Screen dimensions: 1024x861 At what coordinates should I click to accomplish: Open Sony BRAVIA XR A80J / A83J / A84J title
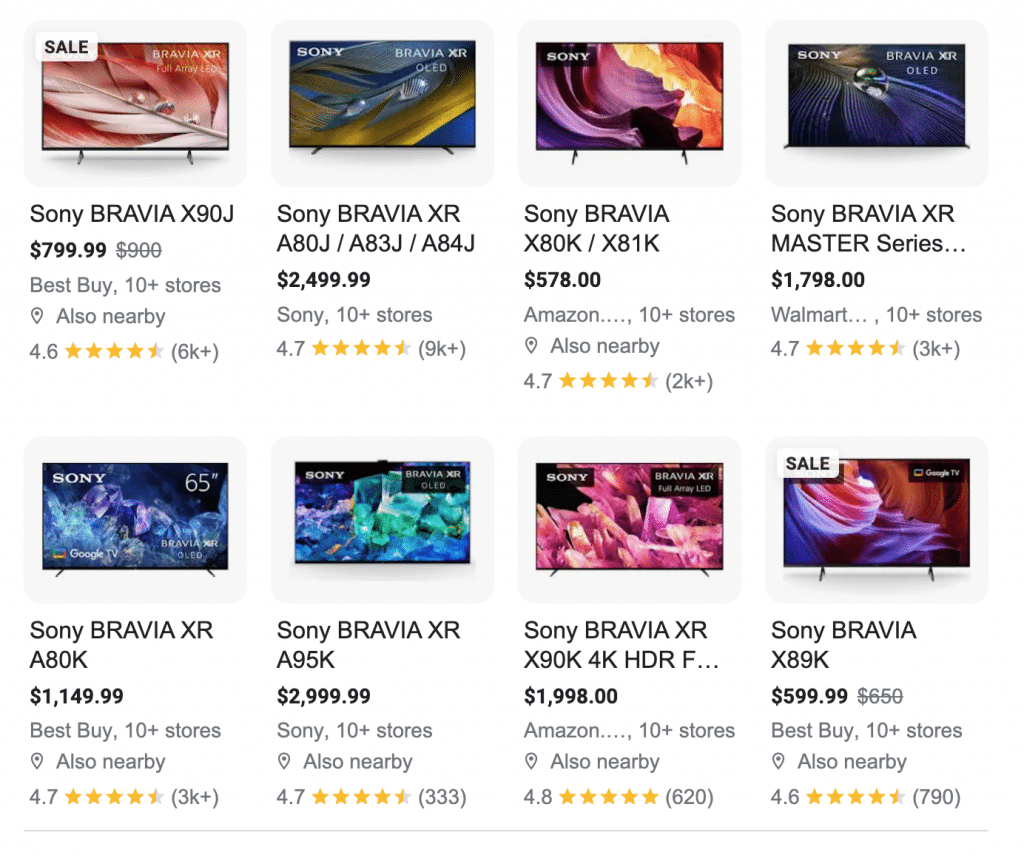click(x=376, y=229)
